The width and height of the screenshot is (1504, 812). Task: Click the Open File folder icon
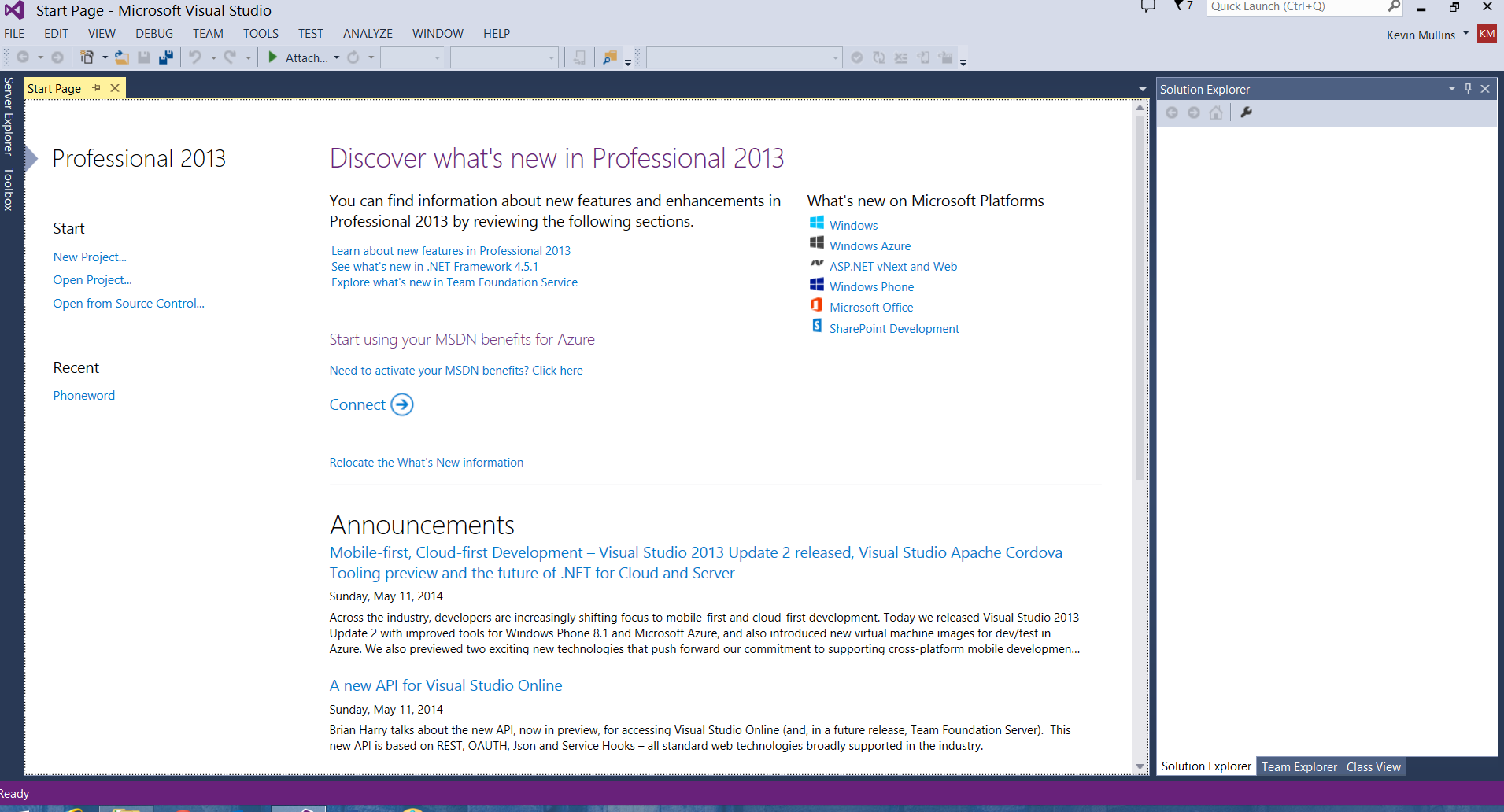click(x=122, y=57)
